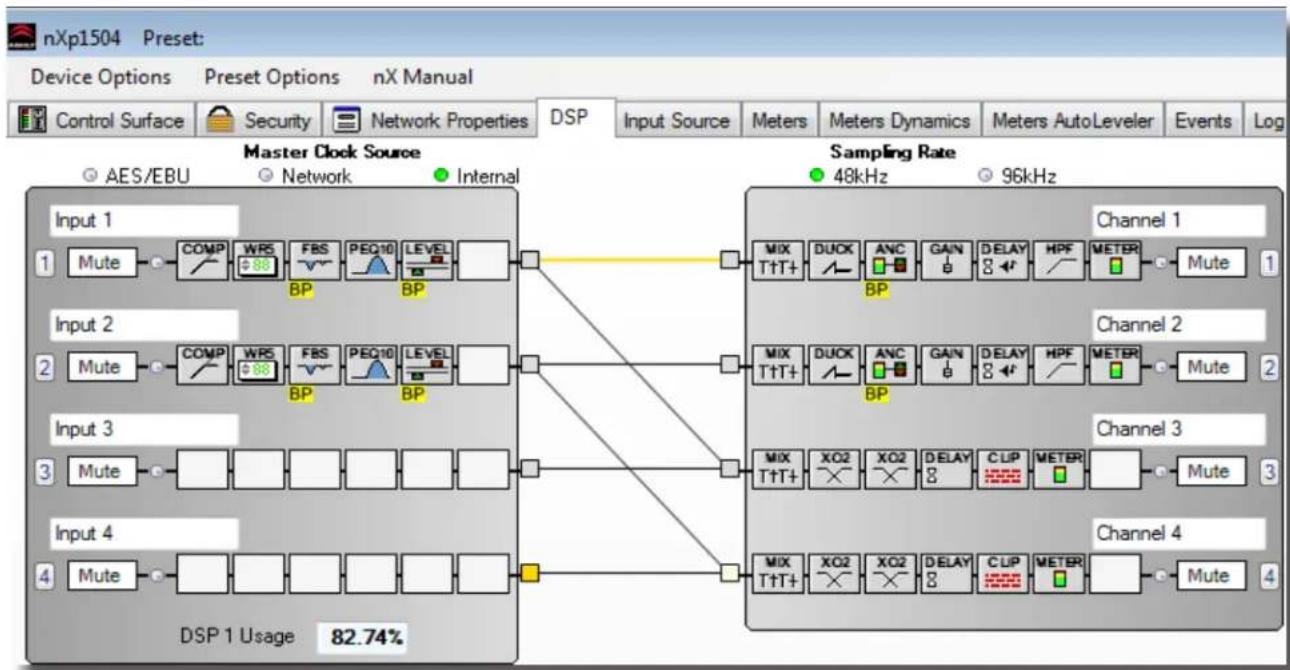This screenshot has height=670, width=1290.
Task: Select Internal master clock source
Action: (x=475, y=175)
